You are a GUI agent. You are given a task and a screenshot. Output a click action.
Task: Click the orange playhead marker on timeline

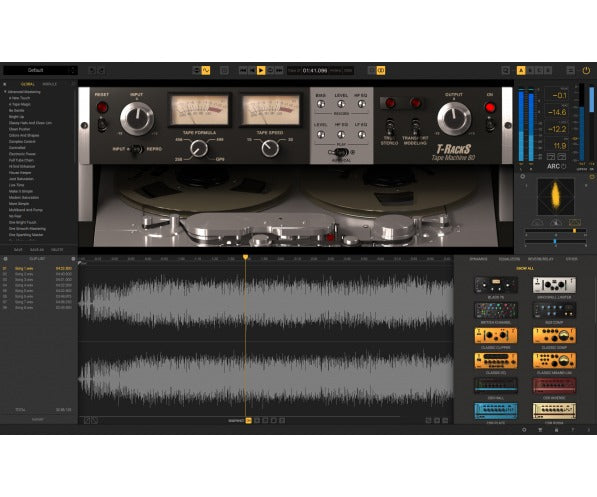(246, 257)
